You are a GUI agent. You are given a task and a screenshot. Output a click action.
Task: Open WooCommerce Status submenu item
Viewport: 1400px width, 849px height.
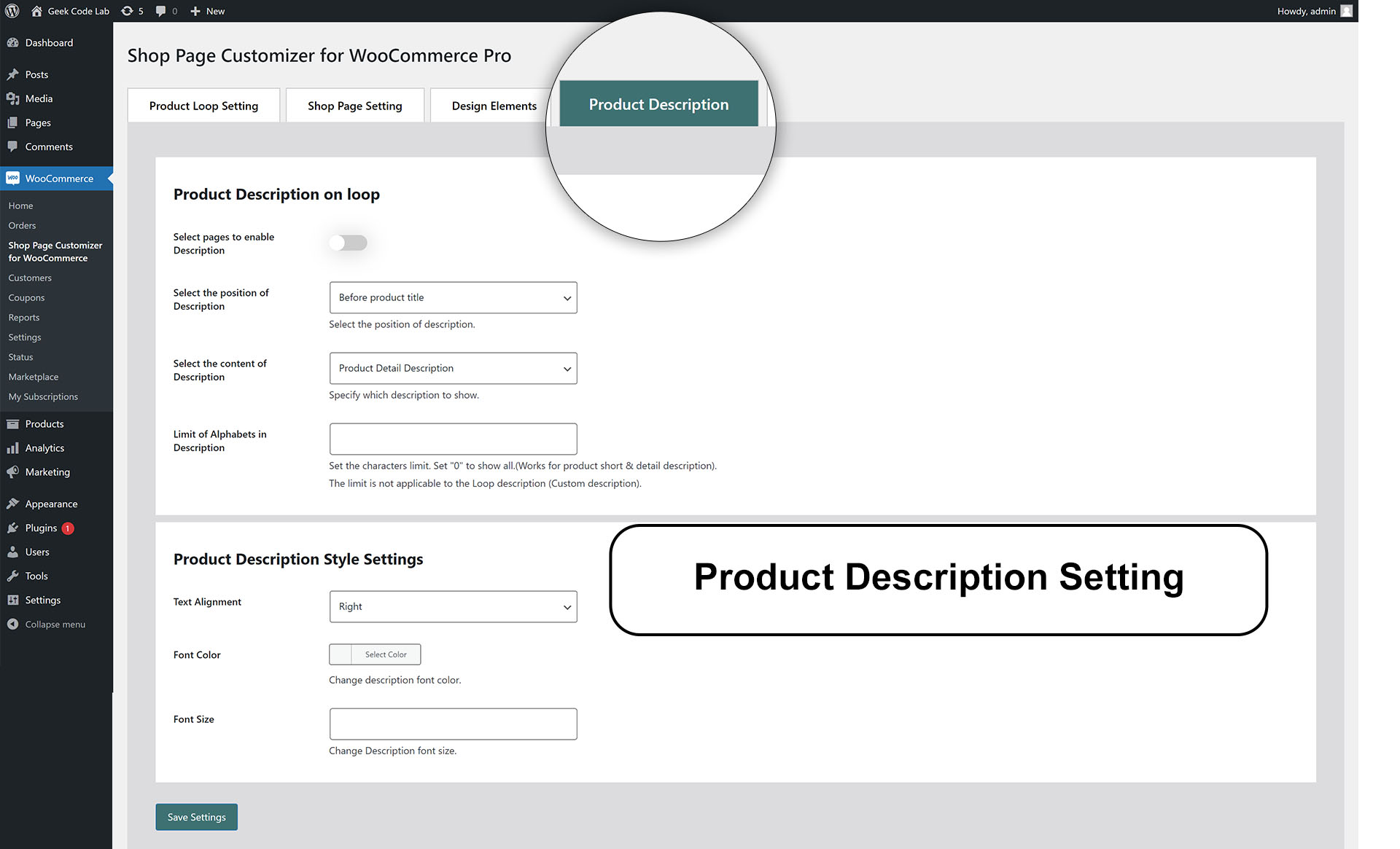tap(20, 356)
